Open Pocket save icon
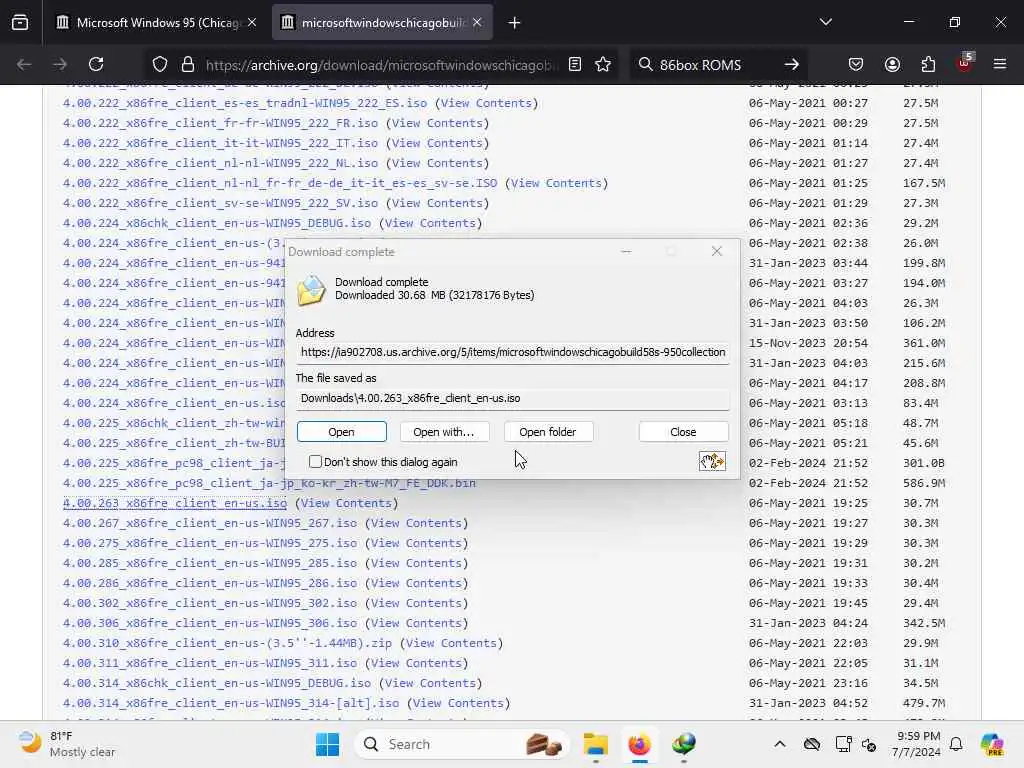The image size is (1024, 768). click(x=856, y=64)
